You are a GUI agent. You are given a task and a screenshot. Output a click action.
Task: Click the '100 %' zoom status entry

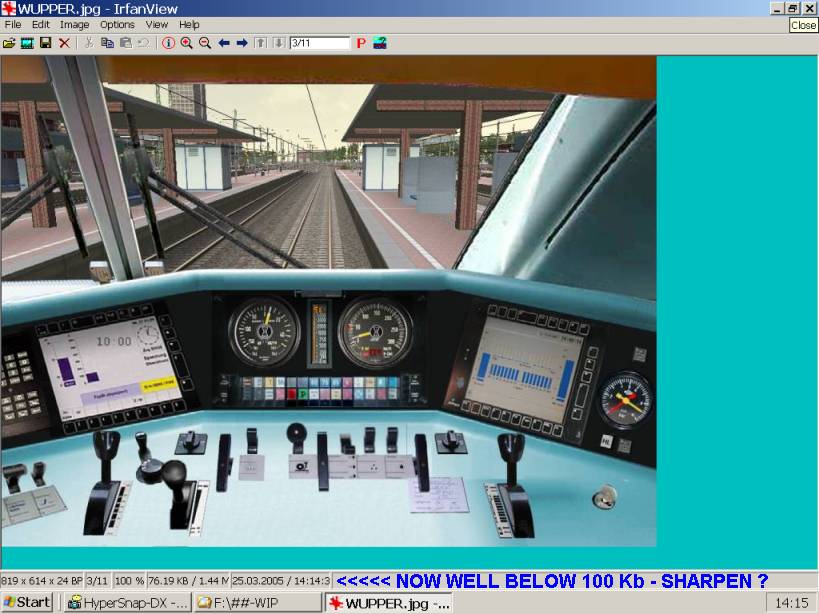[x=129, y=581]
